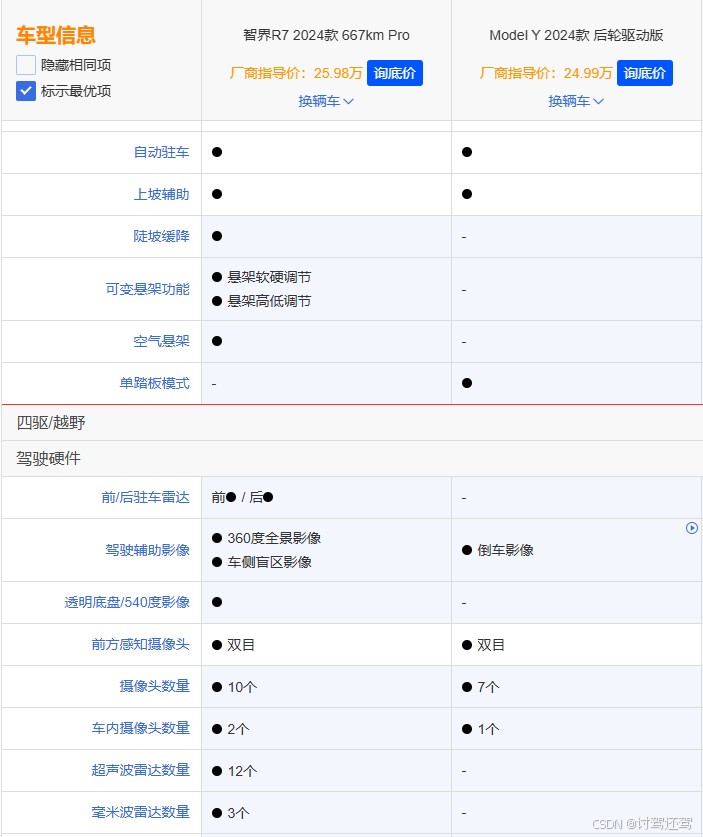The width and height of the screenshot is (703, 837).
Task: Select the 驾驶硬件 section header
Action: click(352, 459)
